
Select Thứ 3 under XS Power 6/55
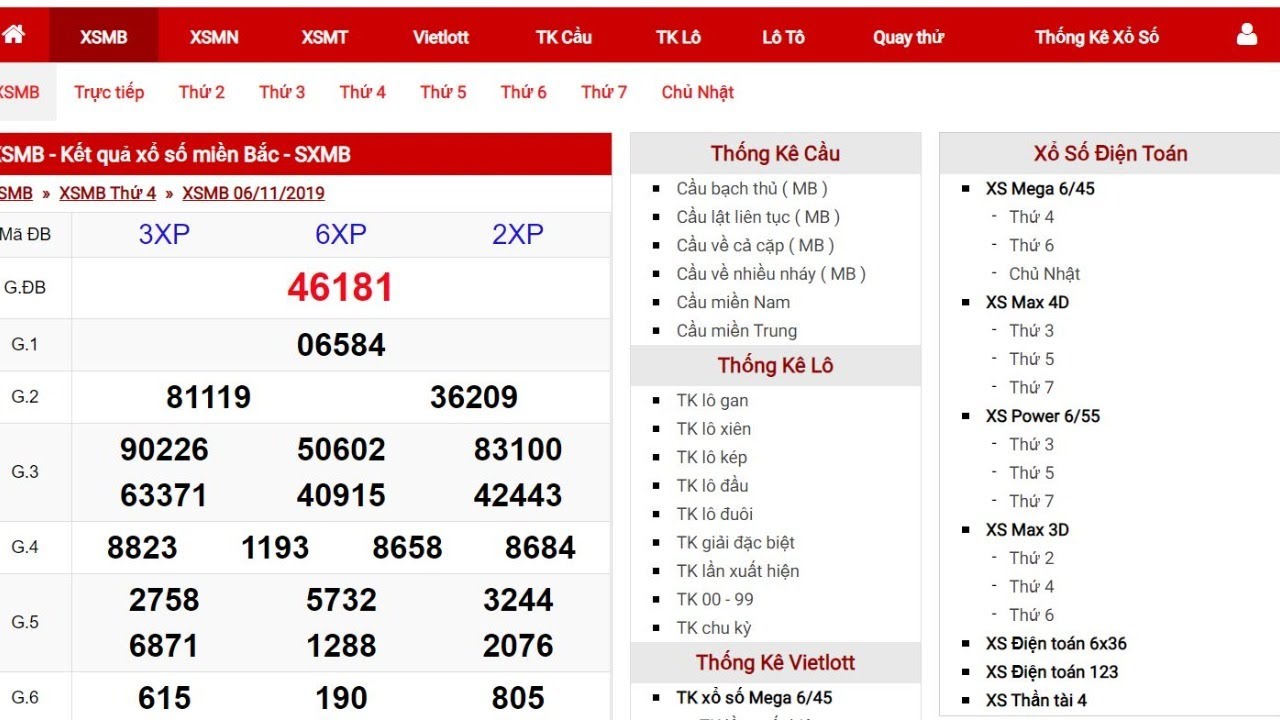pyautogui.click(x=1031, y=444)
